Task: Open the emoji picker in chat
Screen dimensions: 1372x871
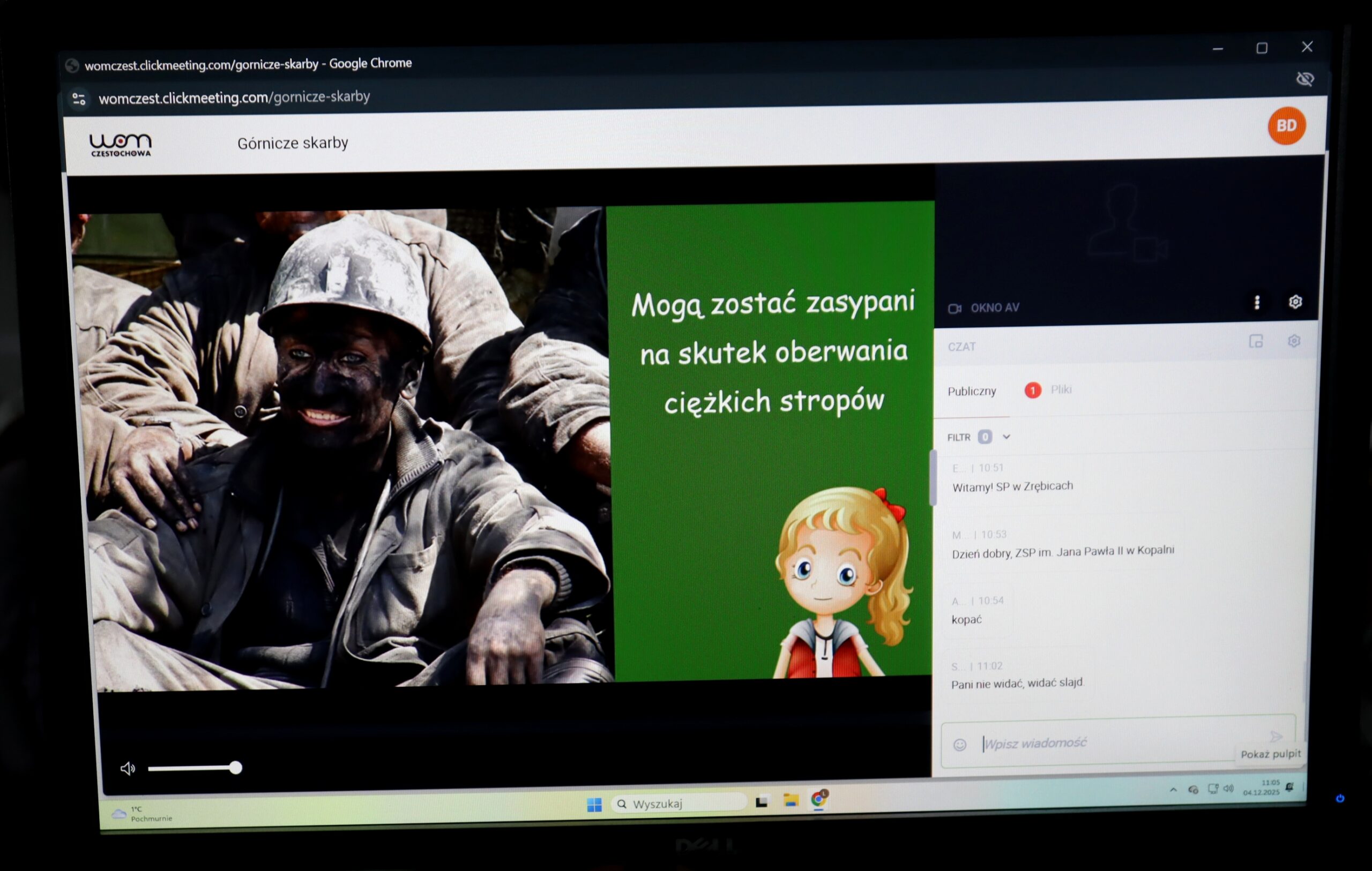Action: [959, 745]
